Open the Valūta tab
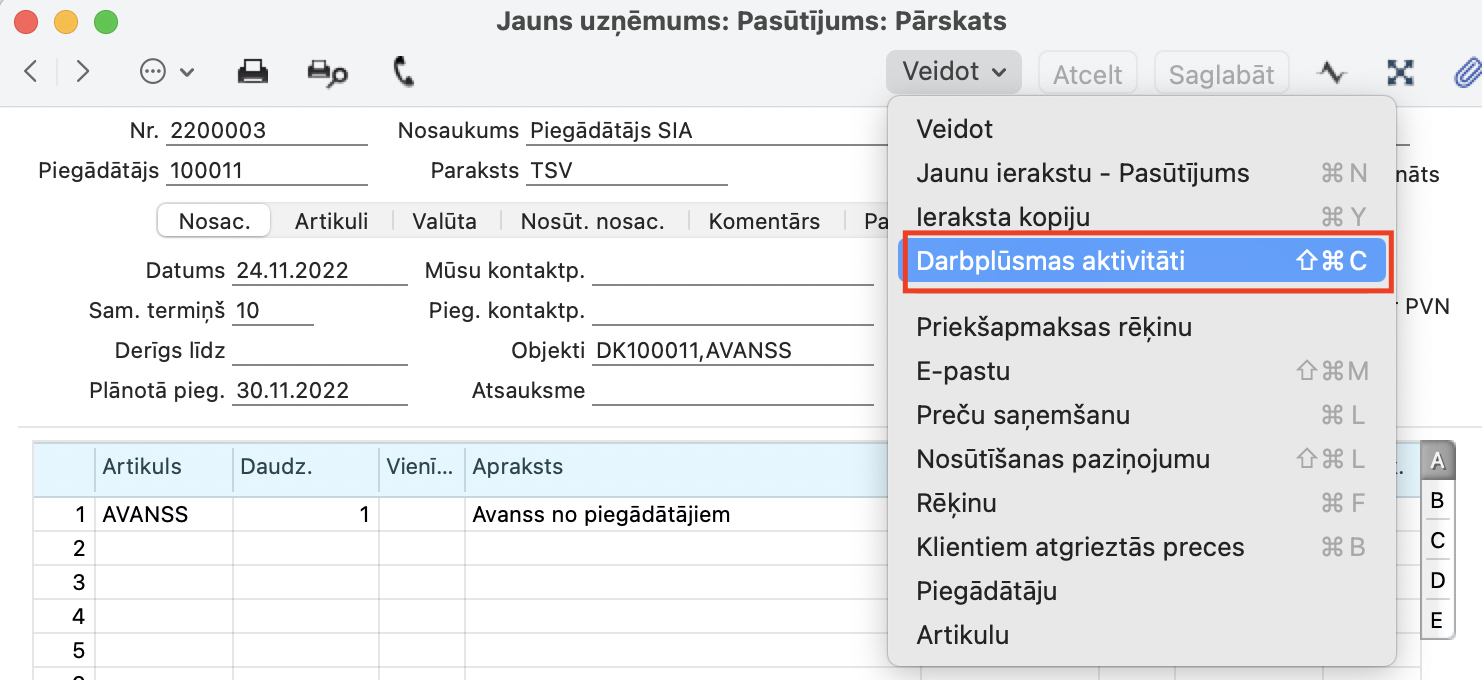 click(444, 221)
